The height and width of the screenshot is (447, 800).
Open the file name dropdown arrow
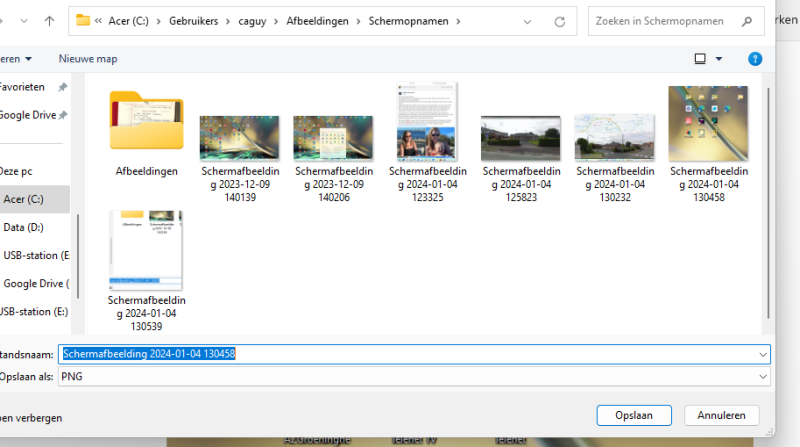(763, 354)
